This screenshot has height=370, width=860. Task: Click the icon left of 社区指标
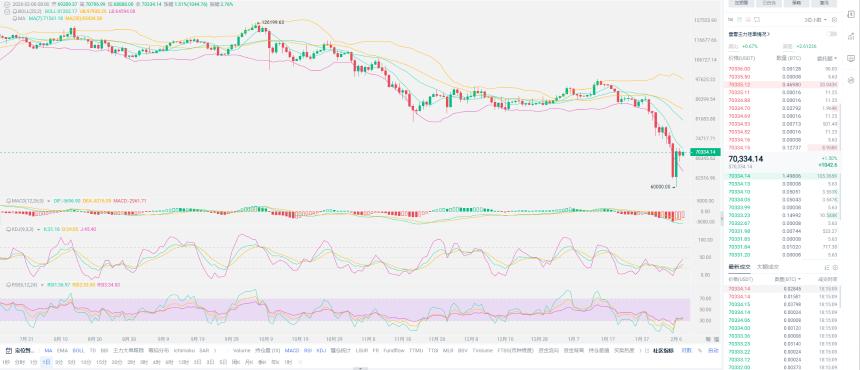647,350
